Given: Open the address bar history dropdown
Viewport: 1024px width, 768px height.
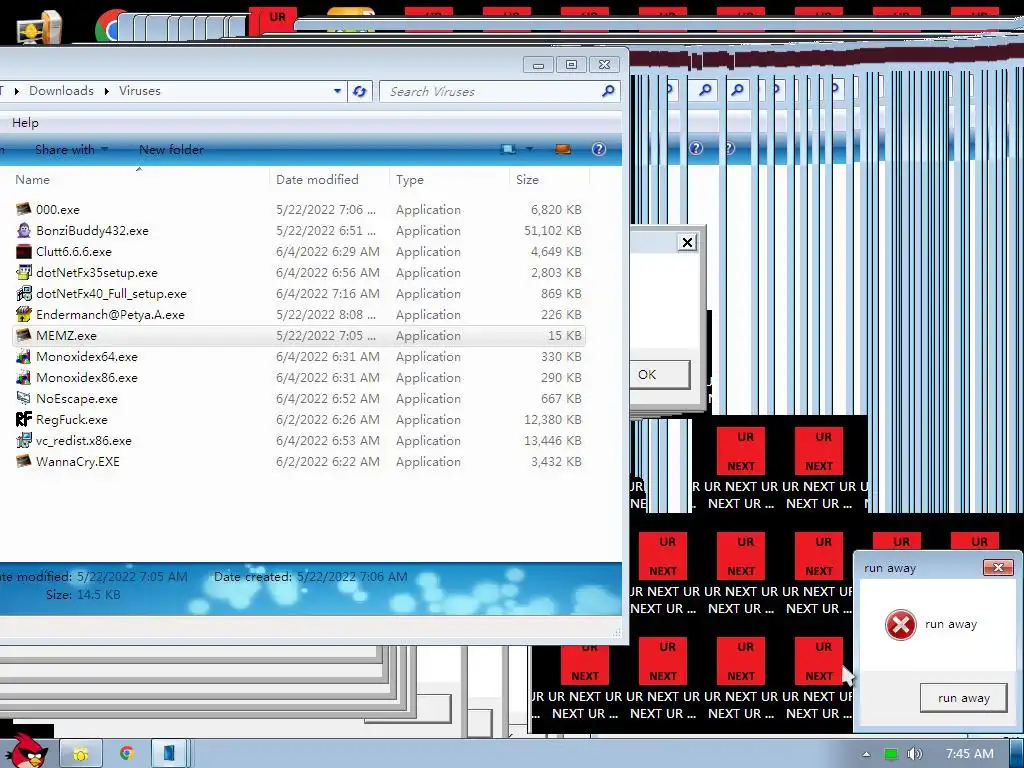Looking at the screenshot, I should tap(337, 91).
